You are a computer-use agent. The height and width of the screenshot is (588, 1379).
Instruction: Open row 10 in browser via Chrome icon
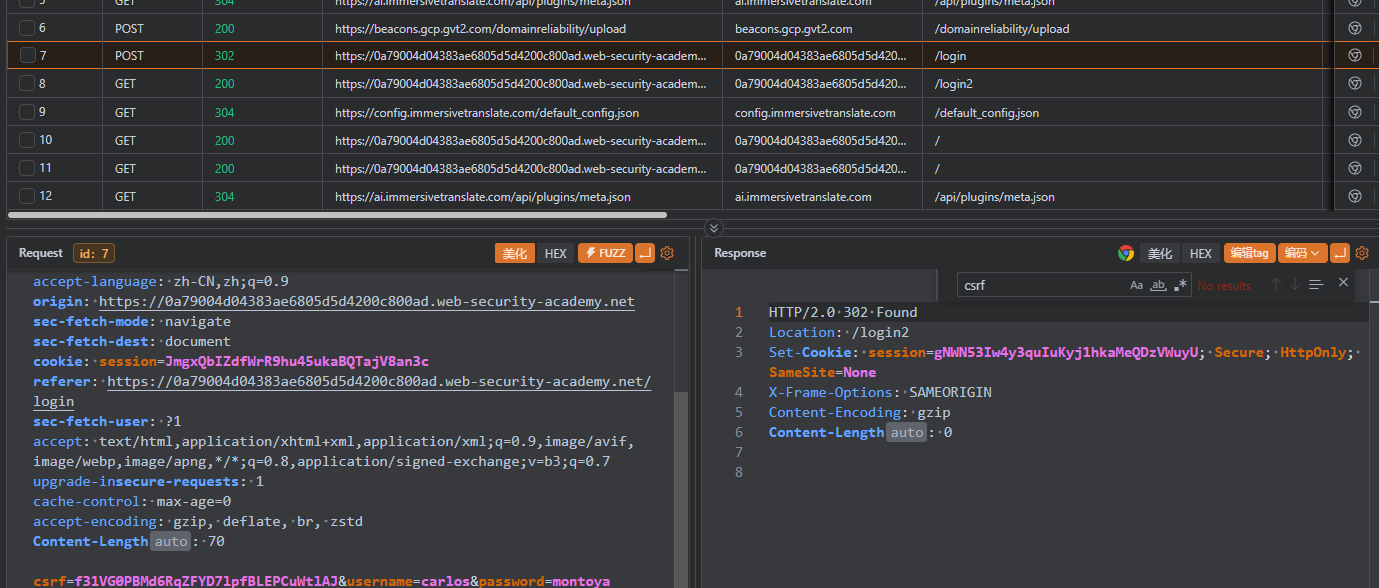pyautogui.click(x=1355, y=140)
